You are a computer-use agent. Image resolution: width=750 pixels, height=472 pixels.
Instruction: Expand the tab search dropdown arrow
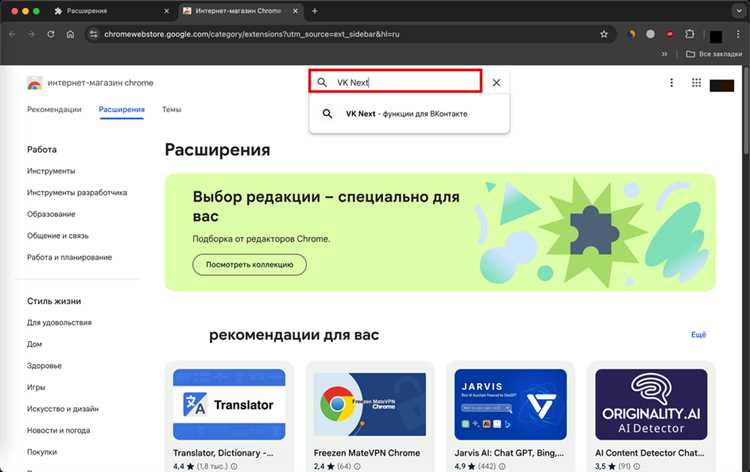coord(739,11)
